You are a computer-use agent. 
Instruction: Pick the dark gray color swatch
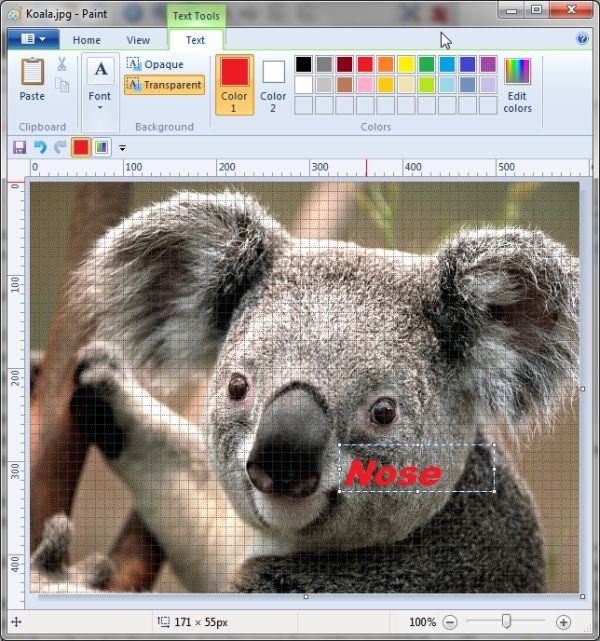[x=324, y=65]
